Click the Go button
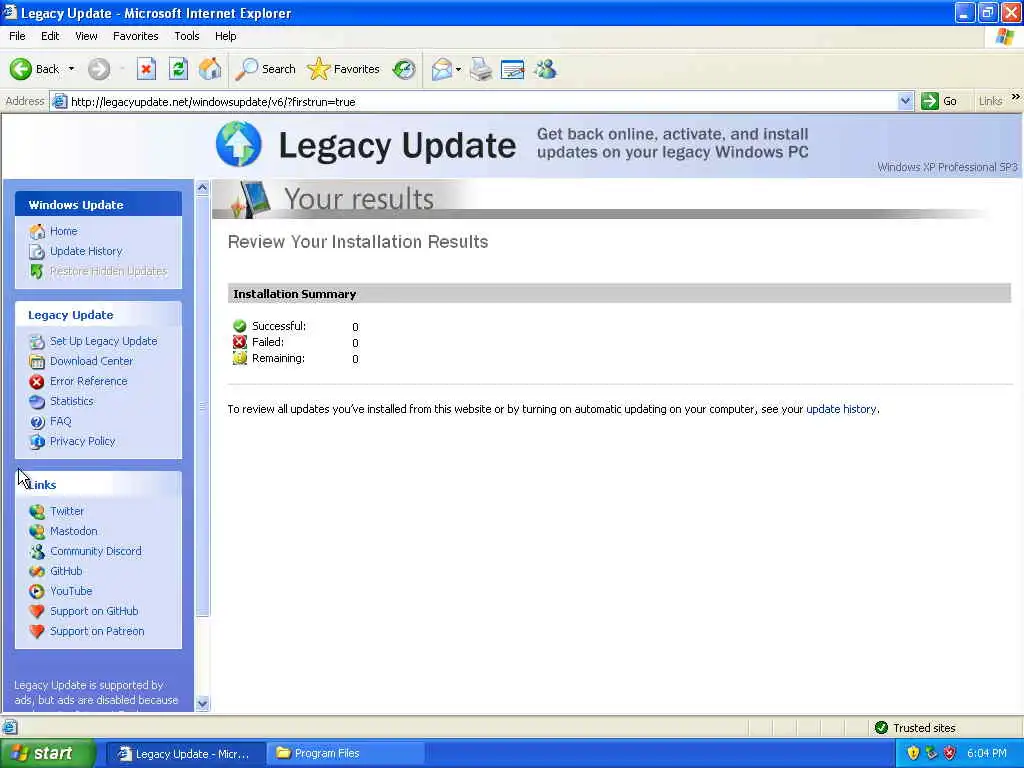Screen dimensions: 1024x768 point(939,101)
